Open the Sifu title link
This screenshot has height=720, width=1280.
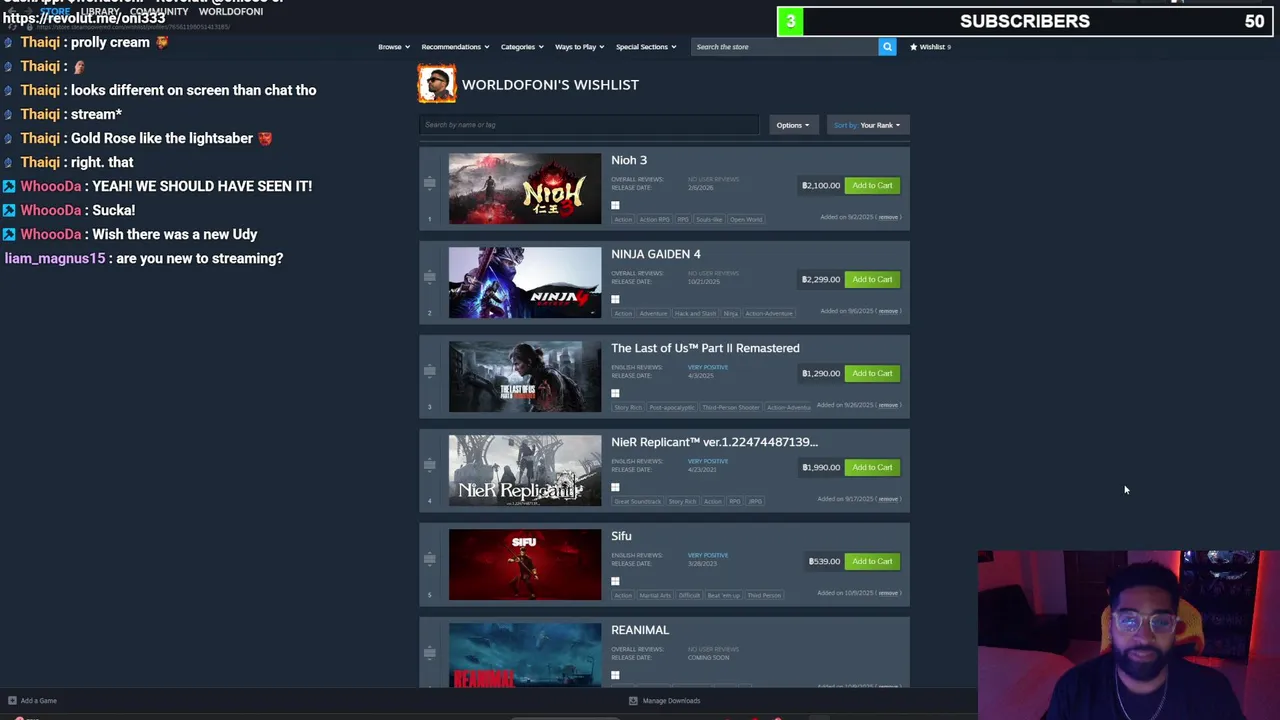[x=621, y=536]
